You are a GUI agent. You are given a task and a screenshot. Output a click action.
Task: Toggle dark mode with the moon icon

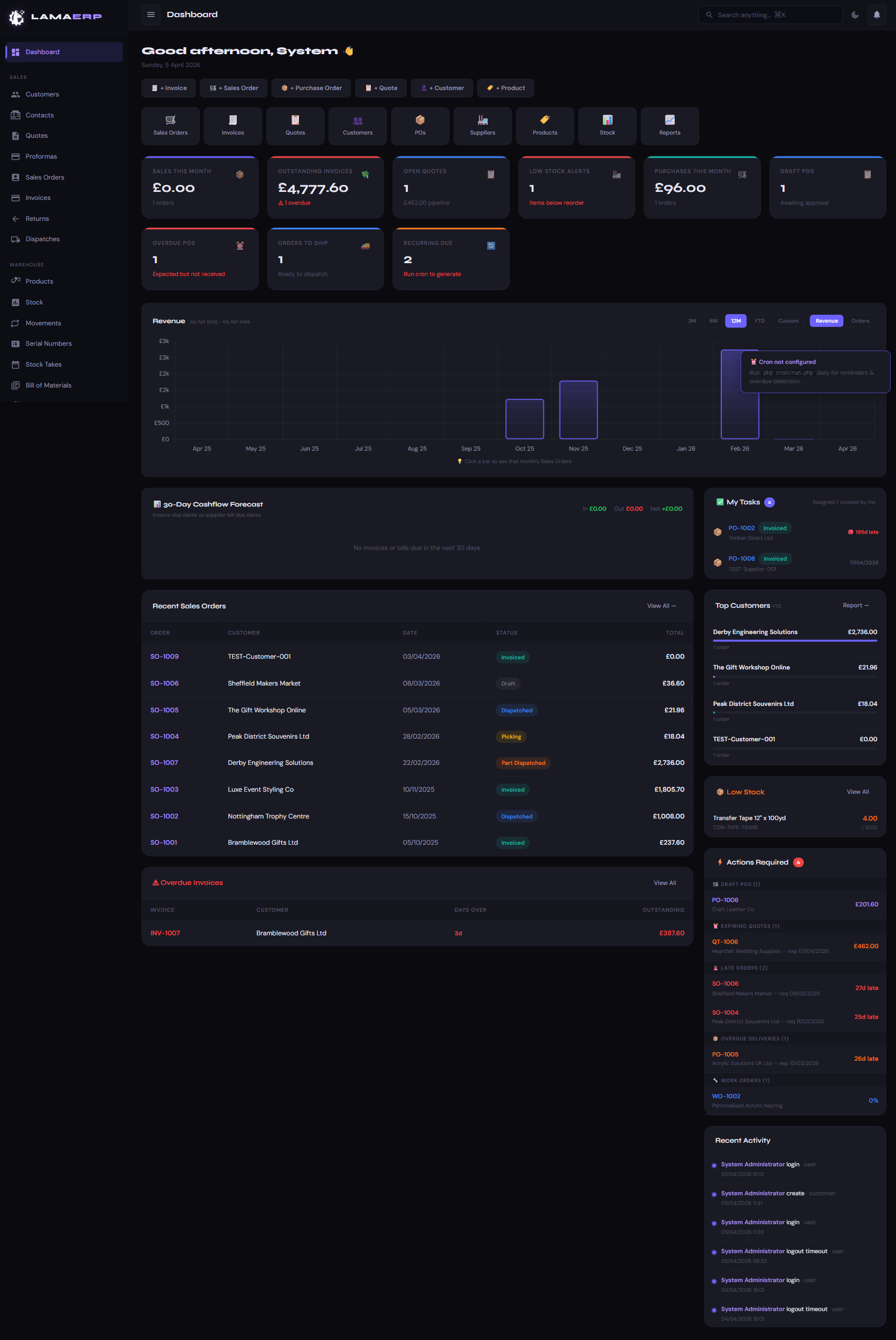[855, 14]
